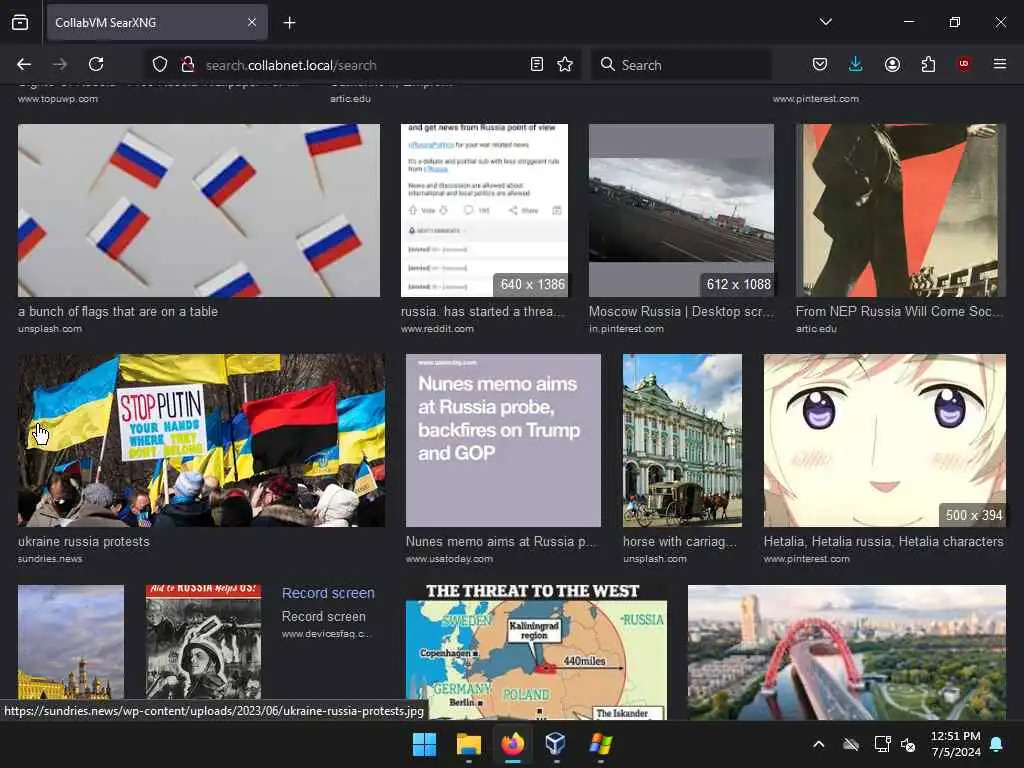The image size is (1024, 768).
Task: Click the www.topuwp.com source text
Action: point(57,99)
